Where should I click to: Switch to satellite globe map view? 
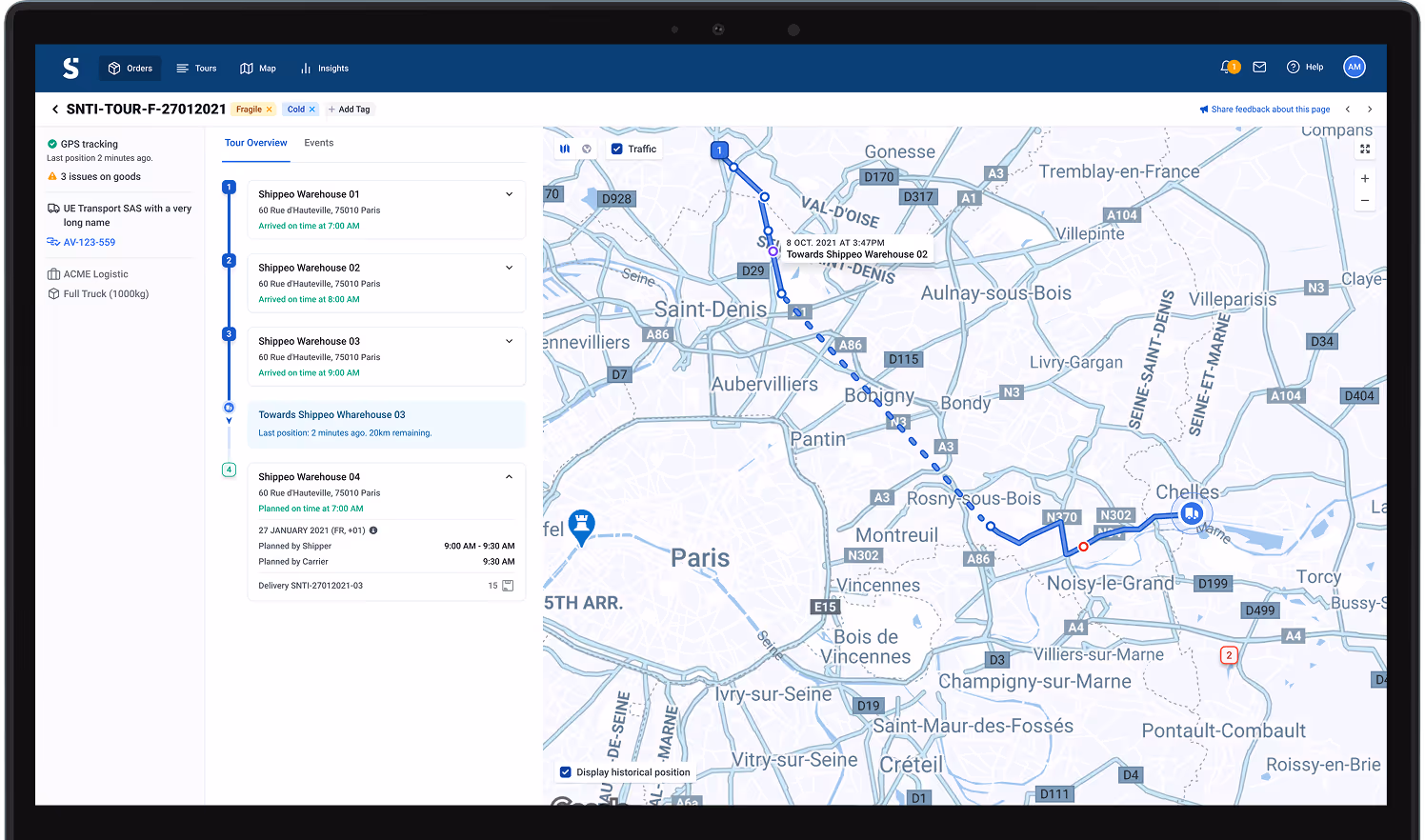click(587, 149)
